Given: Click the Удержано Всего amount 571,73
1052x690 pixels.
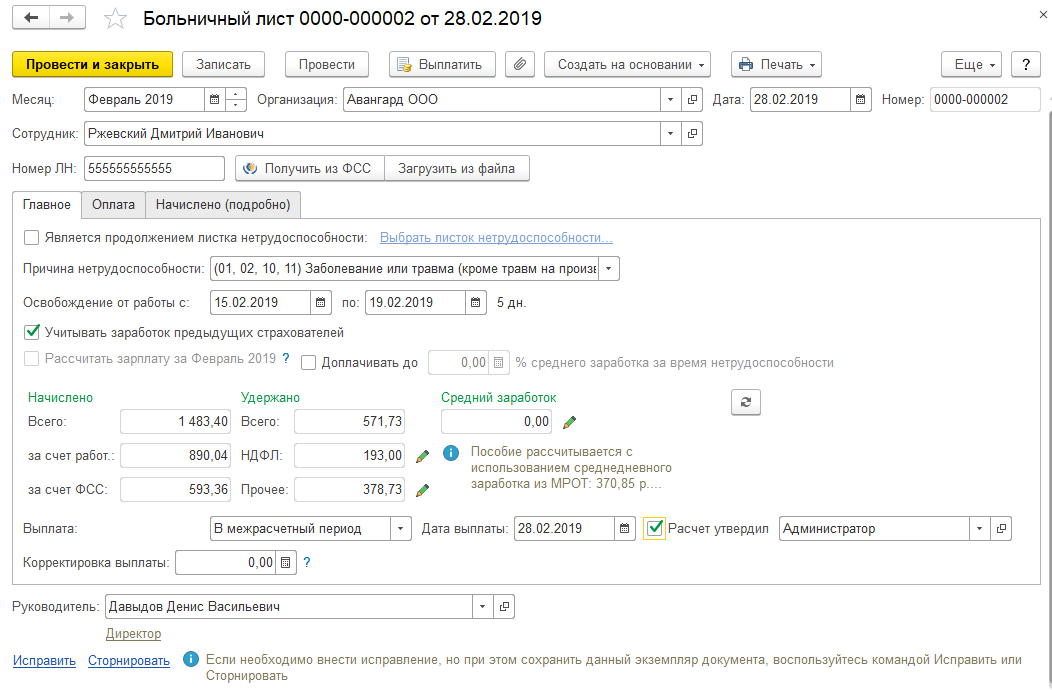Looking at the screenshot, I should 350,422.
